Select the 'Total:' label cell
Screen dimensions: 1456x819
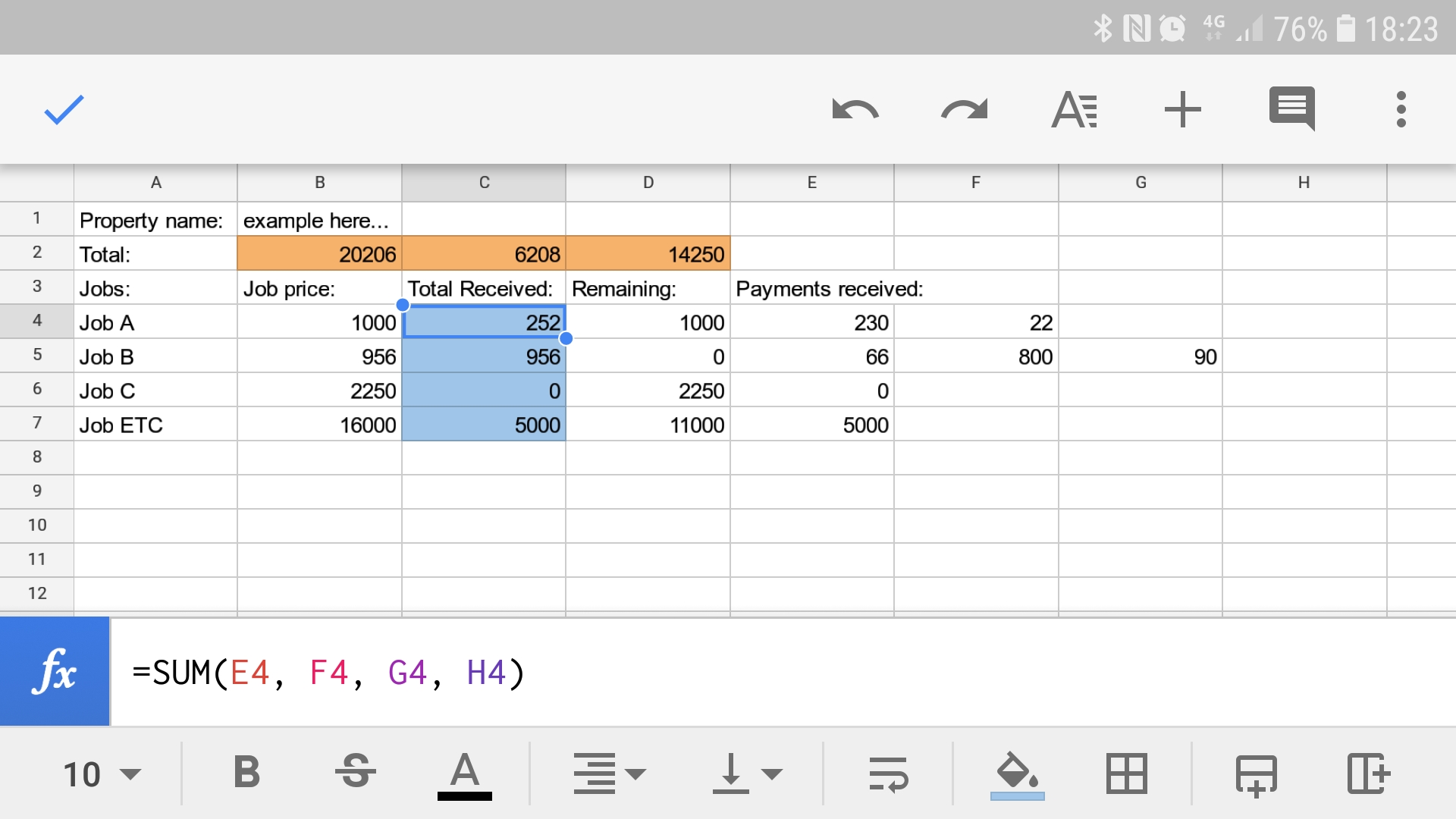pos(155,253)
